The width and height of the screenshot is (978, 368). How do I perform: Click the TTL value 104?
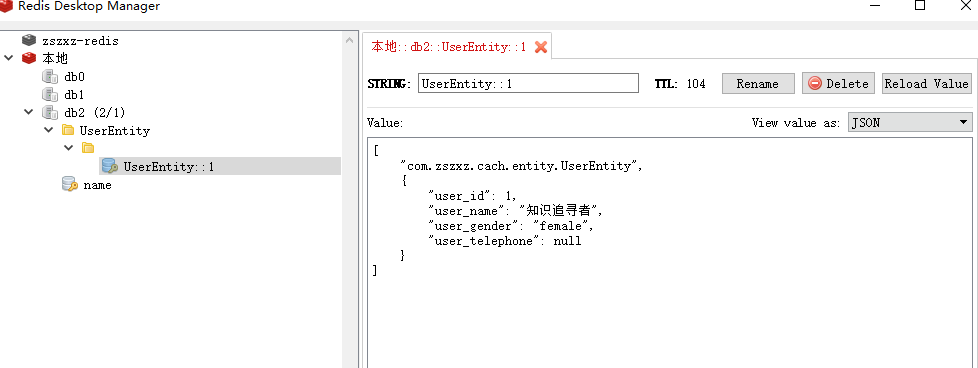(x=696, y=84)
